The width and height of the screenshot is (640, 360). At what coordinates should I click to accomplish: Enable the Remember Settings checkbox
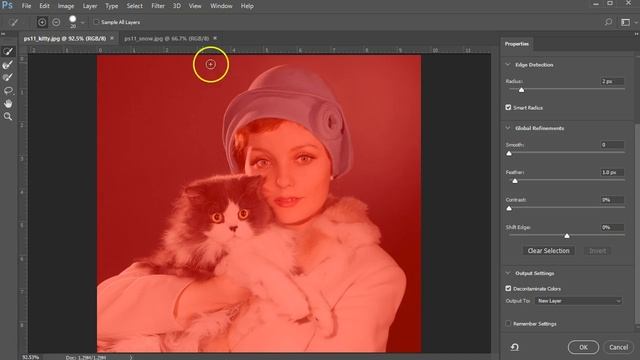(x=508, y=323)
